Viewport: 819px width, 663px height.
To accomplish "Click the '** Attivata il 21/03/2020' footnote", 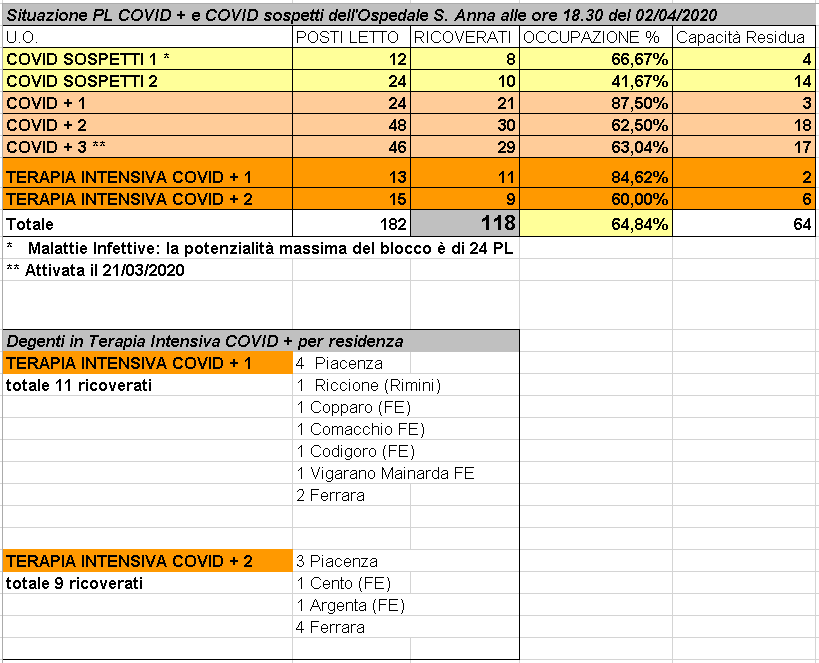I will [x=90, y=270].
